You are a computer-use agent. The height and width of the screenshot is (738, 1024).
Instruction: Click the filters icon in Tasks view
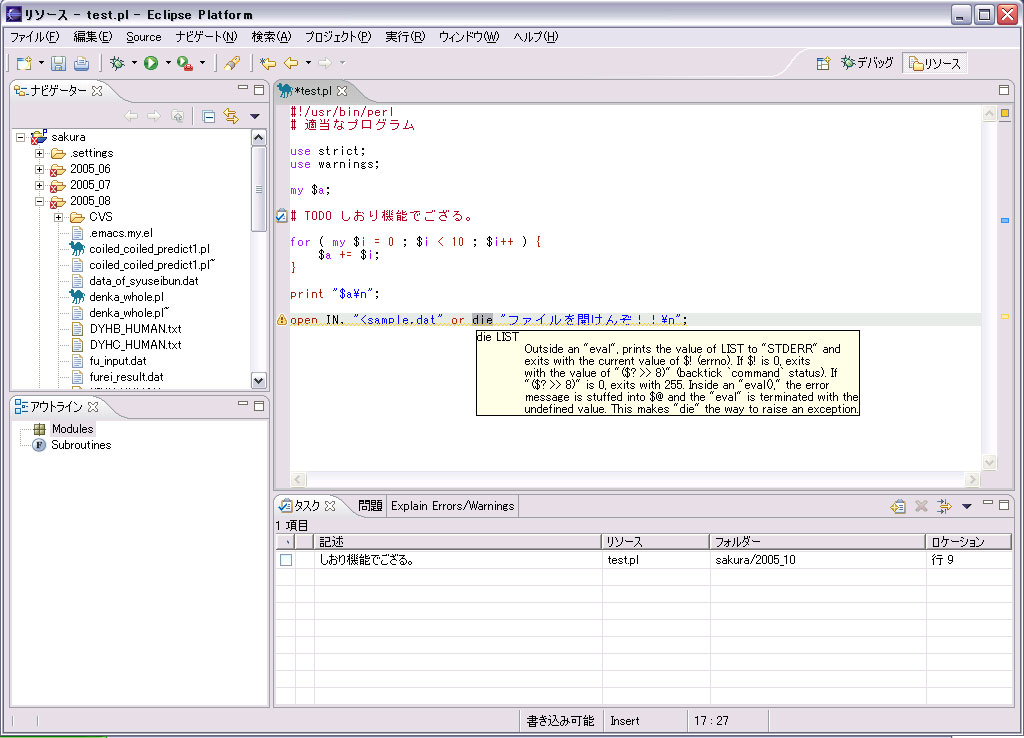click(944, 505)
